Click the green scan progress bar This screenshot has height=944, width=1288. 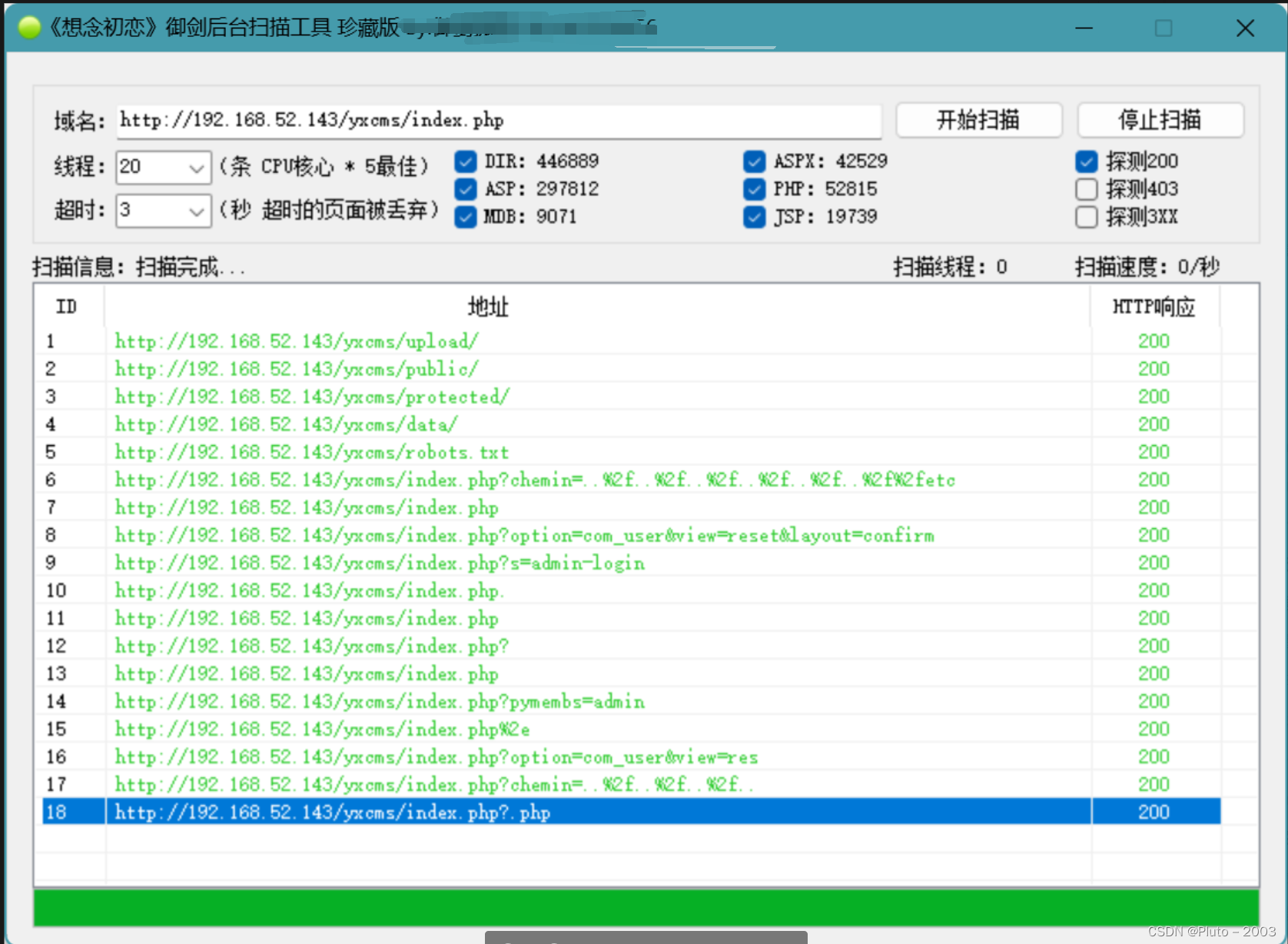(x=646, y=908)
